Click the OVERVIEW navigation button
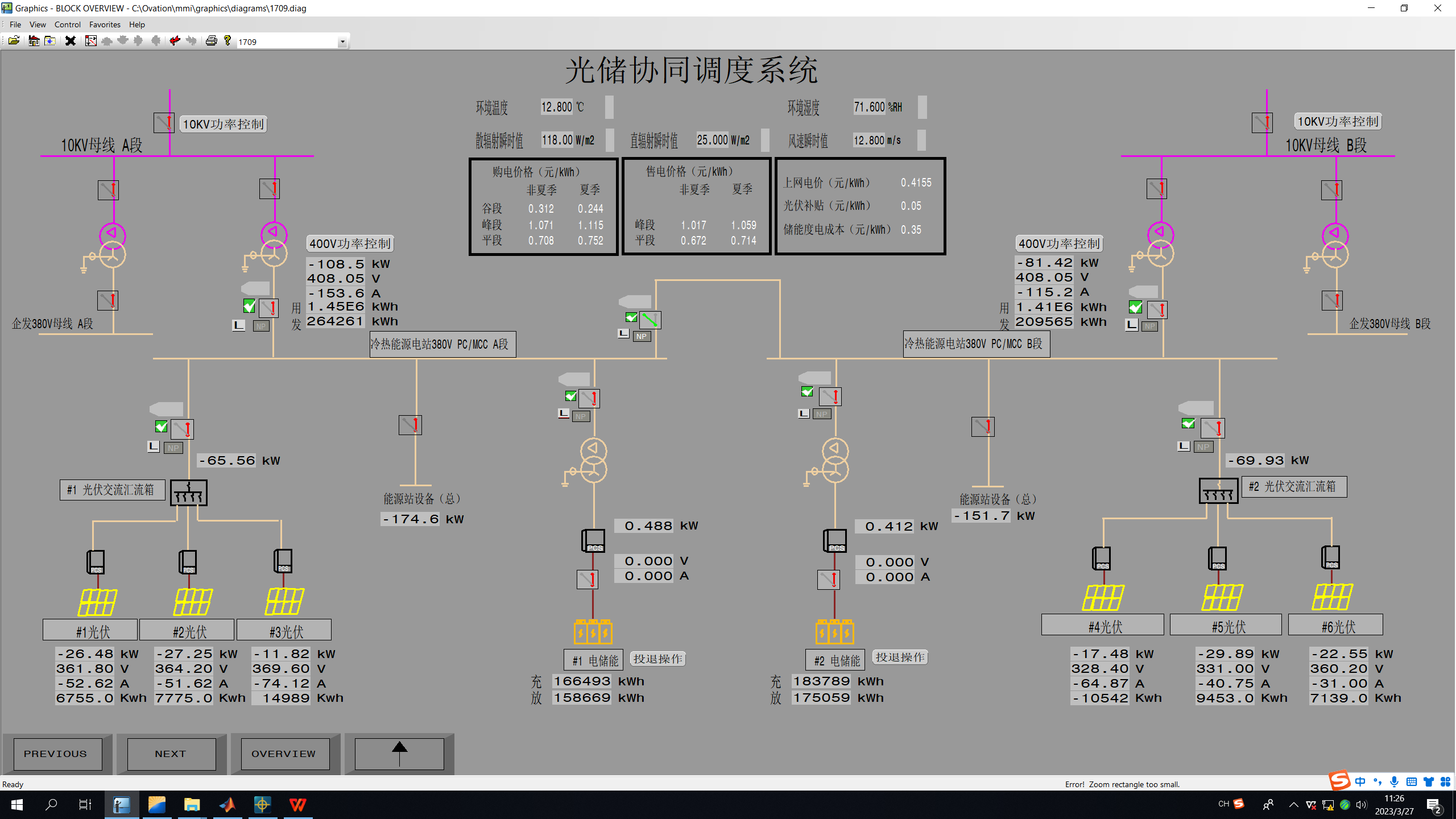Screen dimensions: 1456x819 tap(285, 754)
